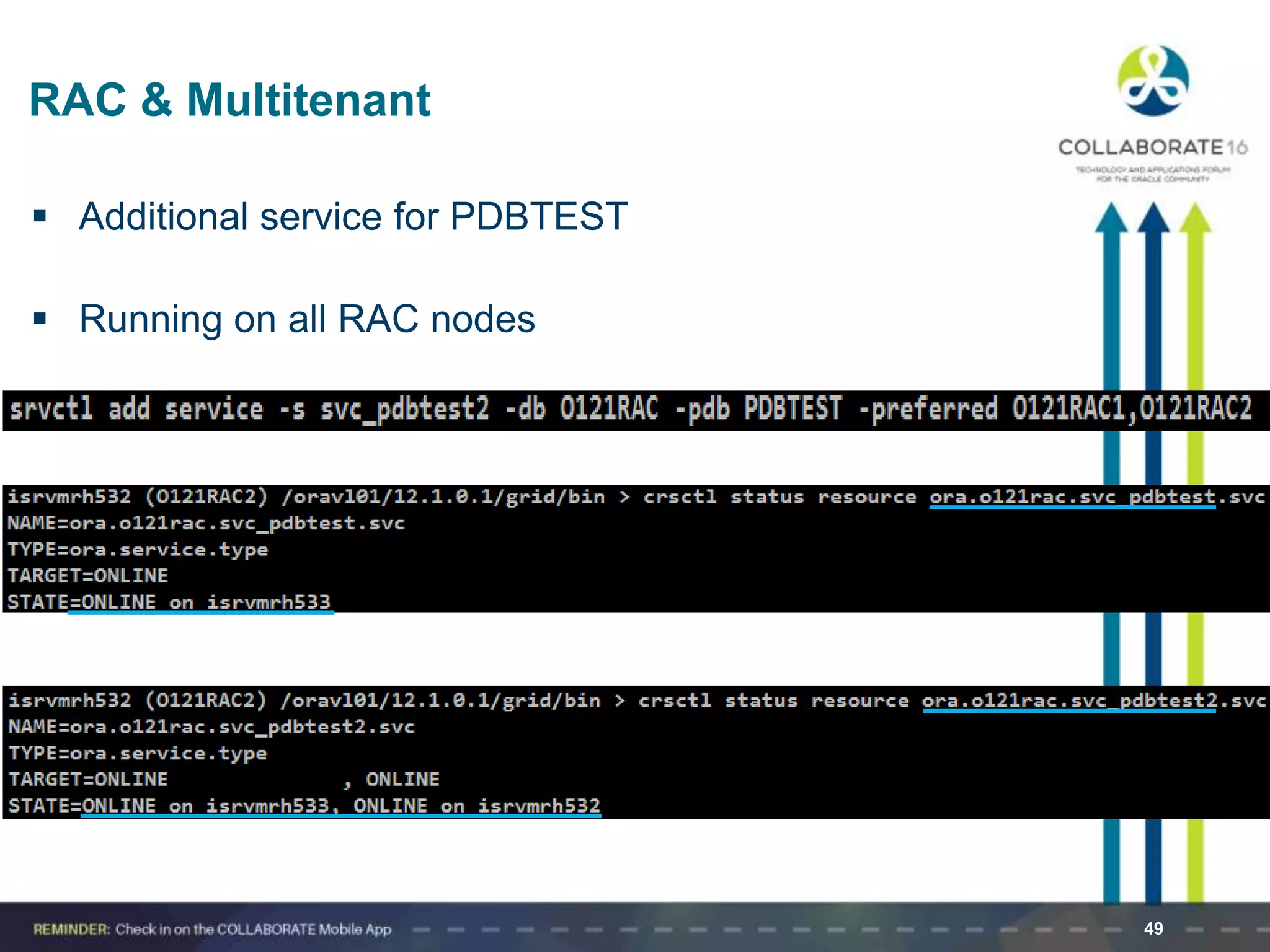Click 'TECHNOLOGY AND APPLICATIONS FORUM' tagline
This screenshot has width=1270, height=952.
[x=1153, y=169]
